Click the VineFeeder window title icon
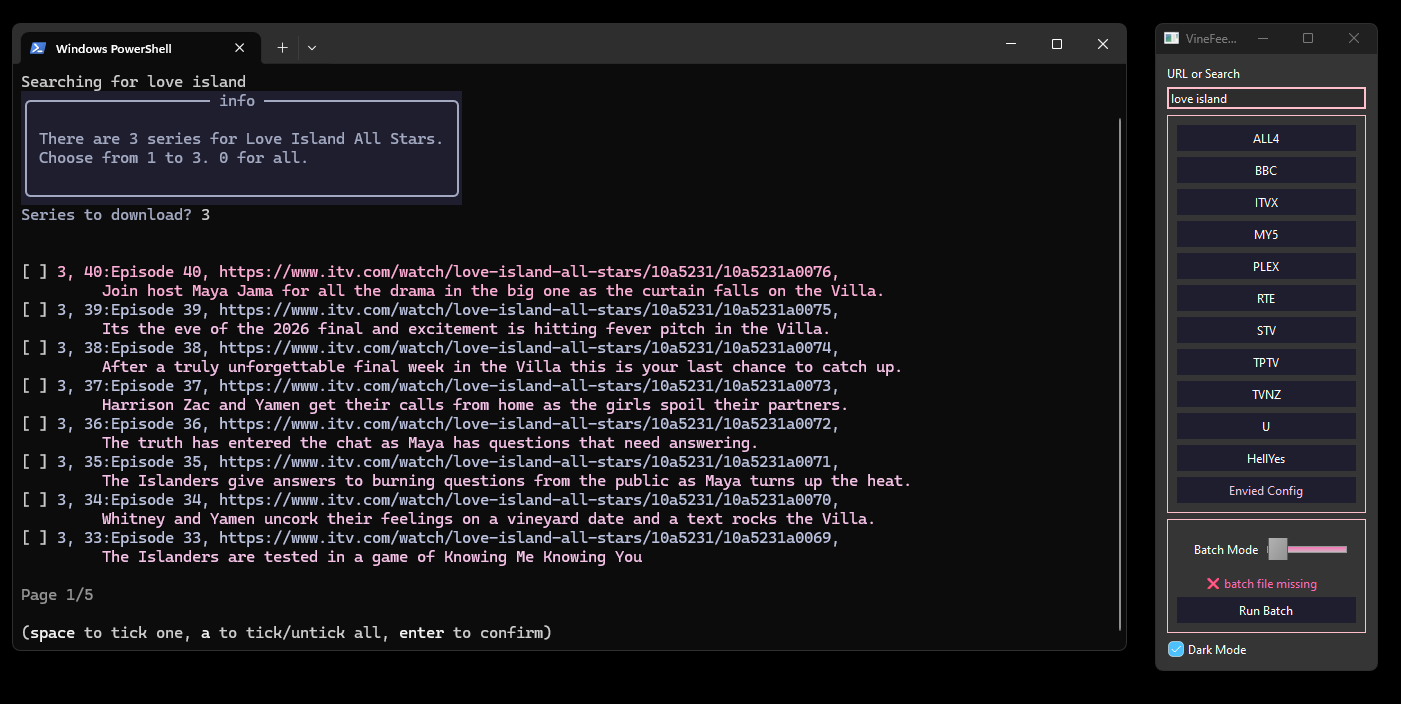The image size is (1401, 704). click(x=1172, y=39)
